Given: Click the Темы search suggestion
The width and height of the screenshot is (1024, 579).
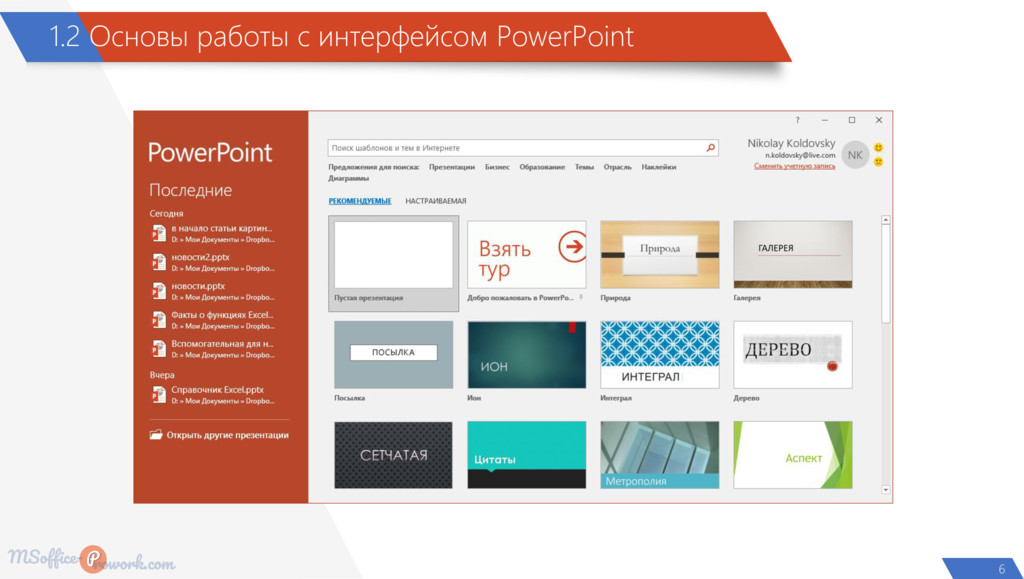Looking at the screenshot, I should coord(584,167).
